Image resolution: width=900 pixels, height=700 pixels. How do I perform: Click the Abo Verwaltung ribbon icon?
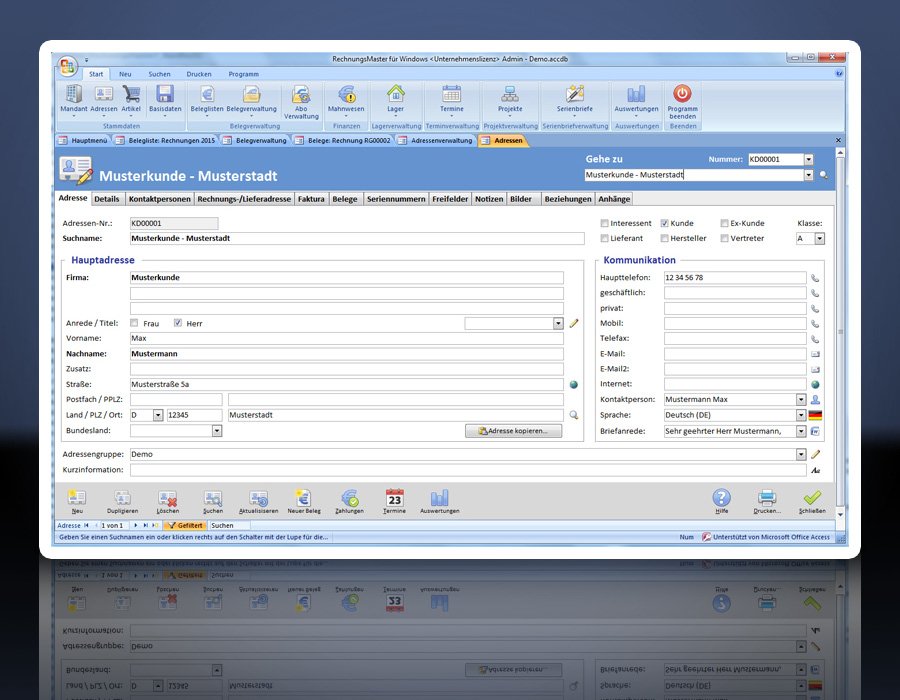(301, 96)
